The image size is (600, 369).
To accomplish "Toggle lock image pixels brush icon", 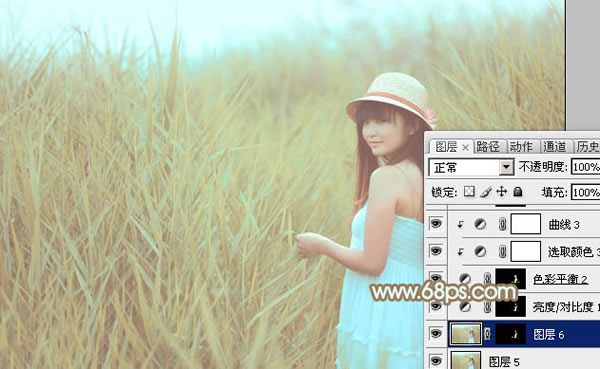I will [486, 191].
